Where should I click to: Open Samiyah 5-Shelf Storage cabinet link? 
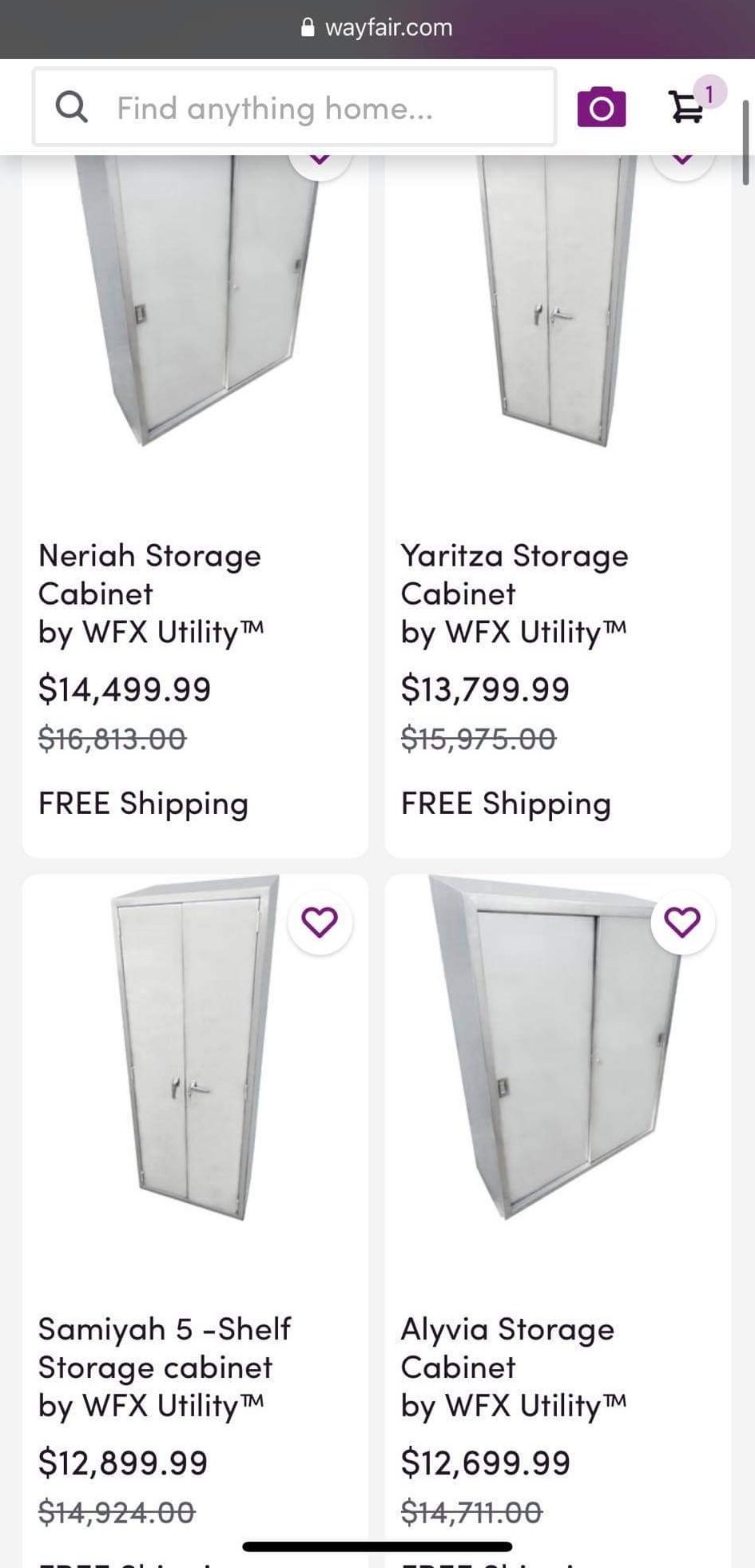pos(164,1348)
